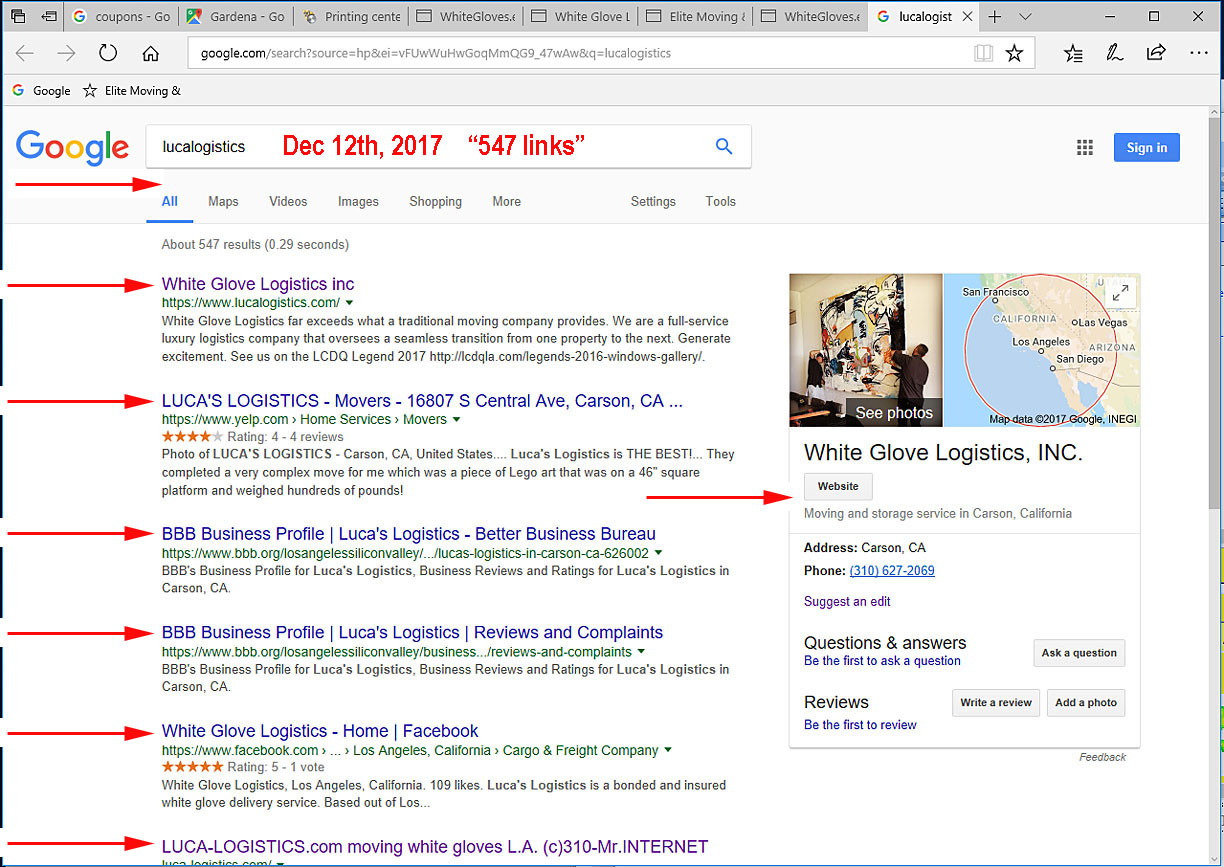Open the search Tools option
The height and width of the screenshot is (867, 1224).
pyautogui.click(x=720, y=201)
